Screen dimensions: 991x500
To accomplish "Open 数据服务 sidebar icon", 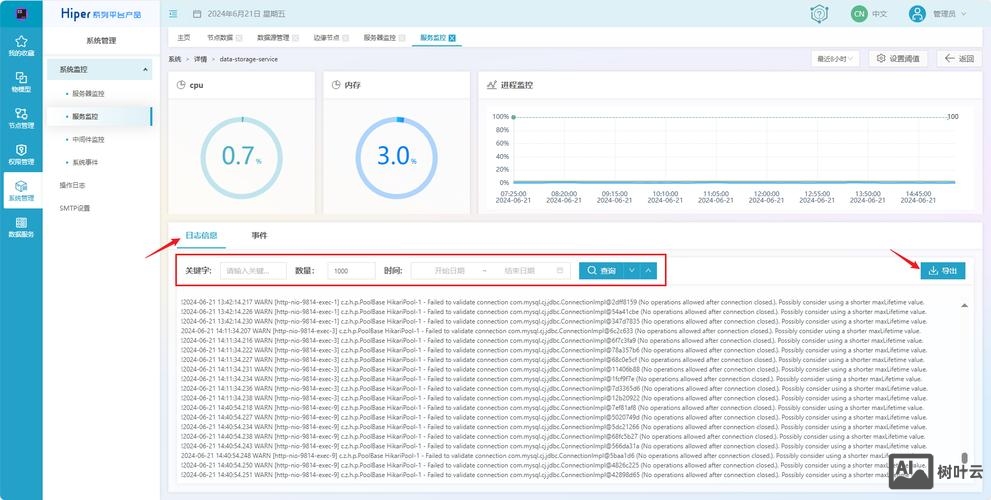I will [21, 227].
